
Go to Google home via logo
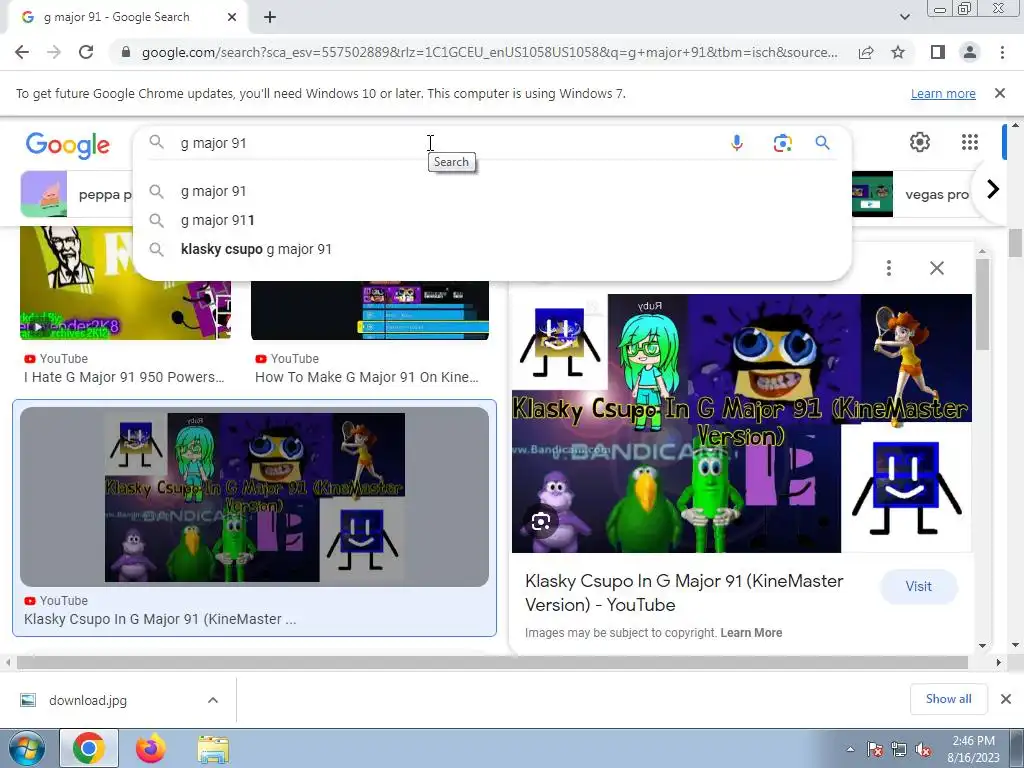tap(68, 145)
